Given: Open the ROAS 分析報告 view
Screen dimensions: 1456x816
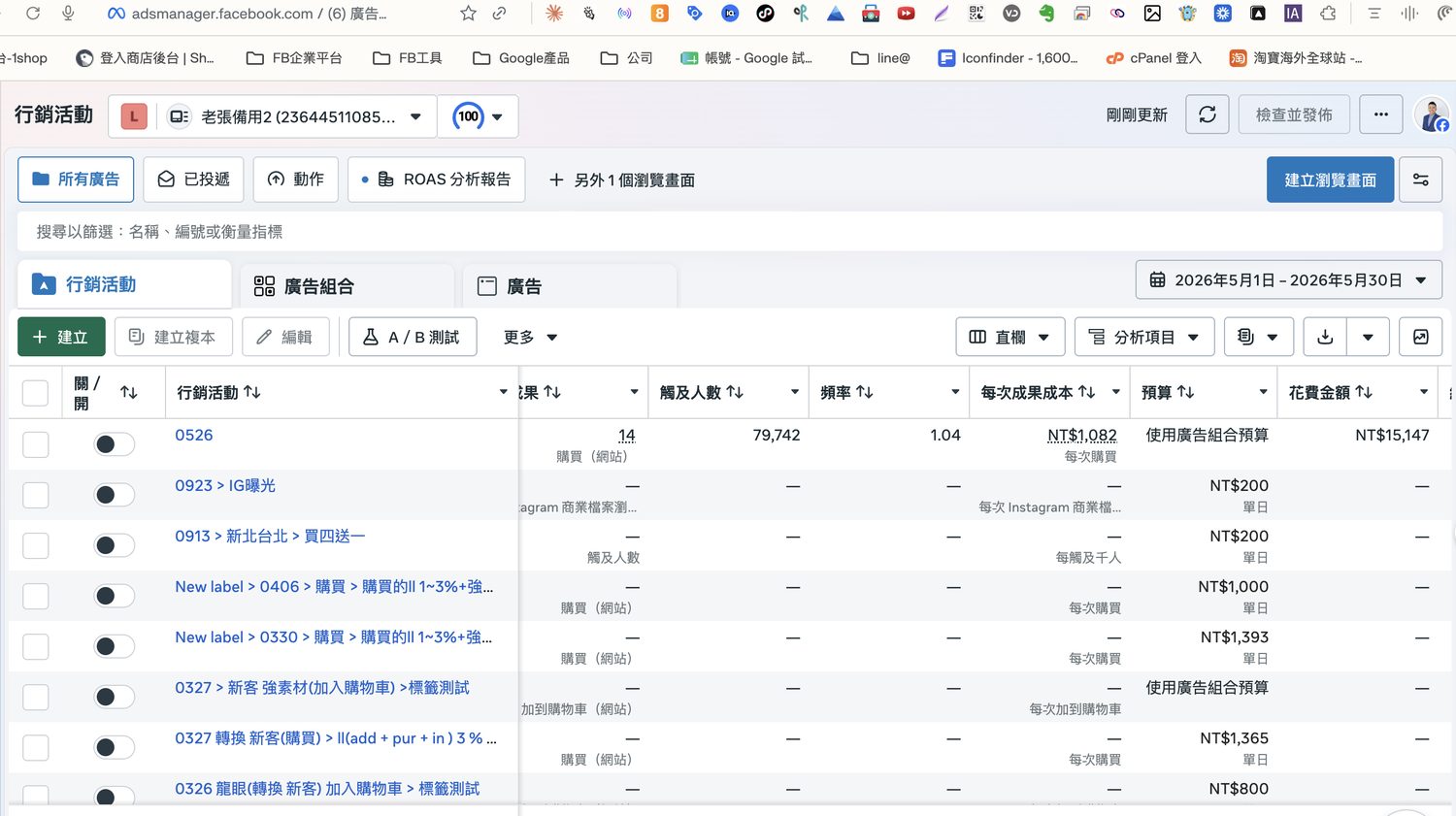Looking at the screenshot, I should [x=436, y=180].
